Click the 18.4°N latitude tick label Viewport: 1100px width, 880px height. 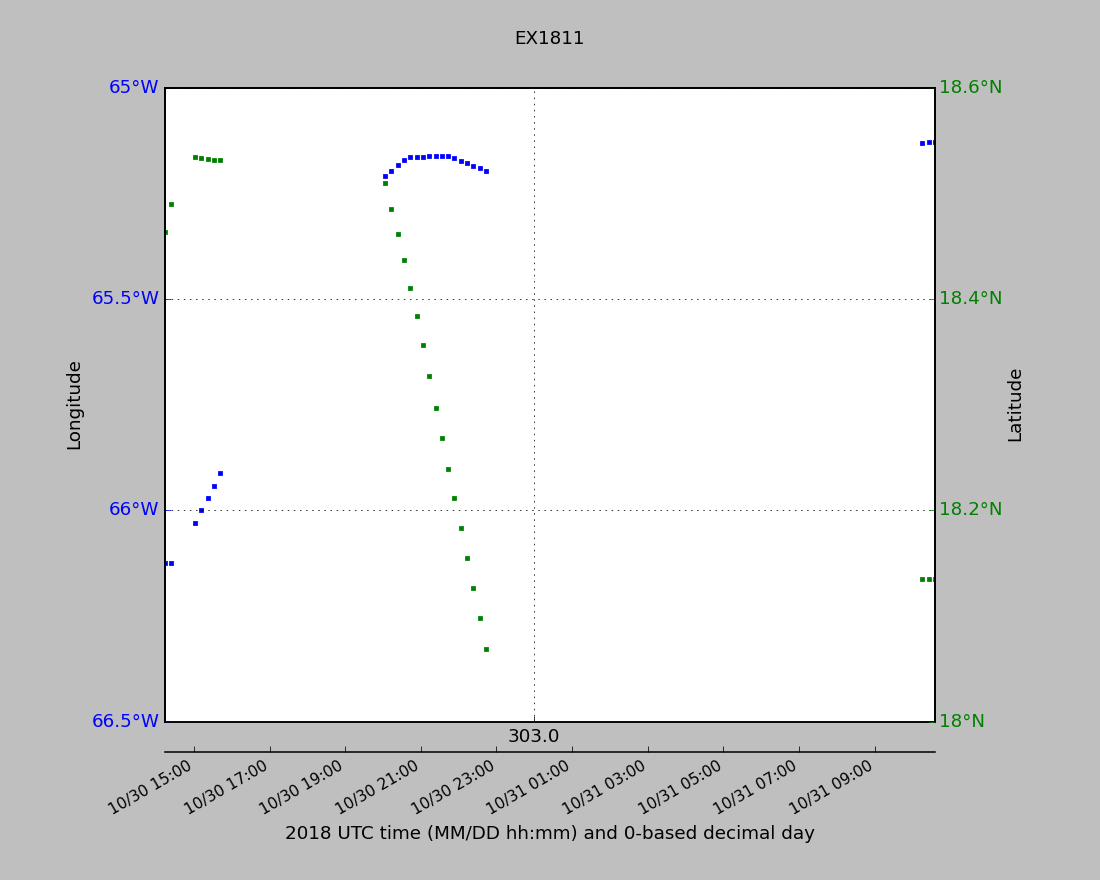[x=970, y=298]
